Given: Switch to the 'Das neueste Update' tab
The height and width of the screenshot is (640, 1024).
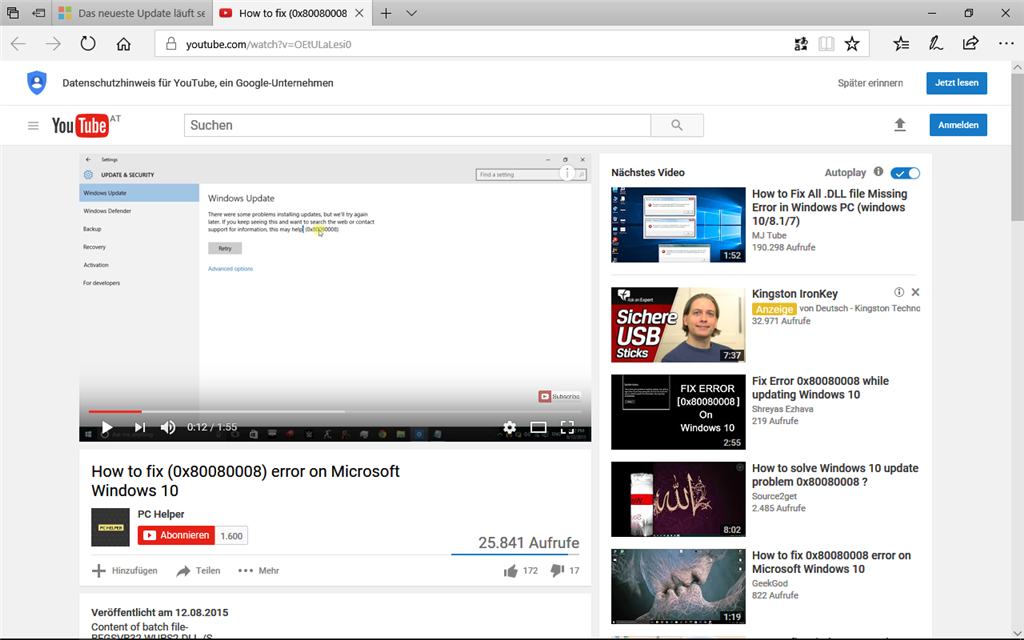Looking at the screenshot, I should tap(131, 13).
